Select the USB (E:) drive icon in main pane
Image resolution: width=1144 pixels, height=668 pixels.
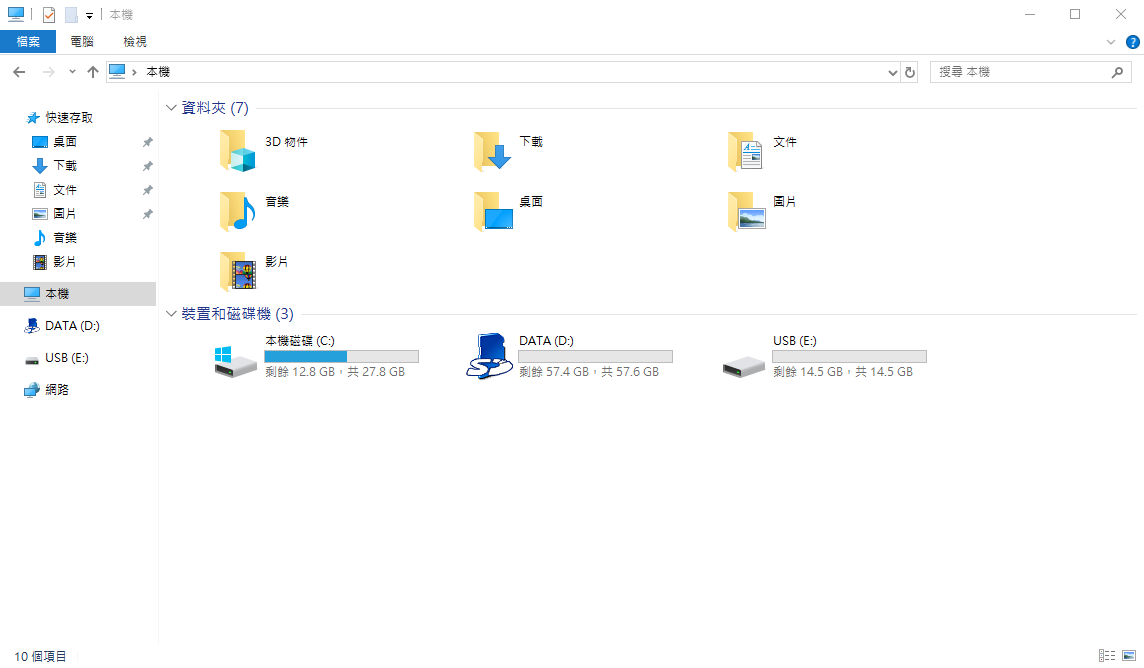[x=743, y=366]
